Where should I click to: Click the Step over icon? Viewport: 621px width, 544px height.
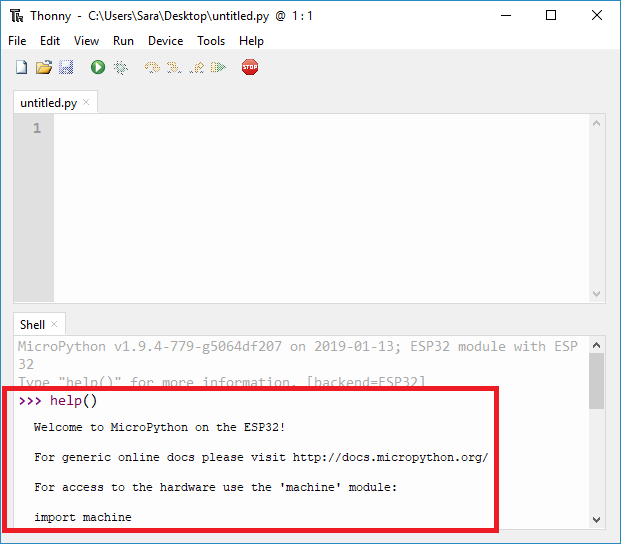pos(152,67)
